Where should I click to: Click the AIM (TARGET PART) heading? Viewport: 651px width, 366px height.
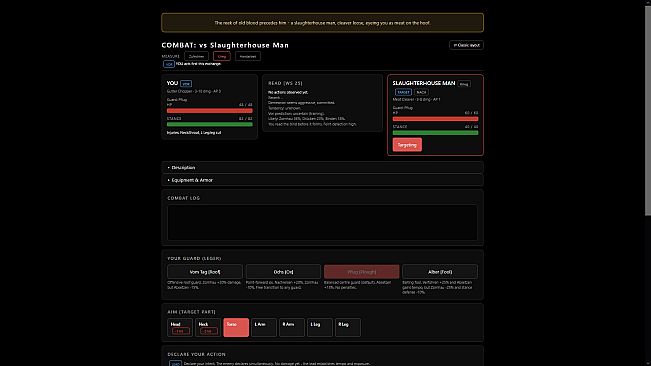coord(191,312)
